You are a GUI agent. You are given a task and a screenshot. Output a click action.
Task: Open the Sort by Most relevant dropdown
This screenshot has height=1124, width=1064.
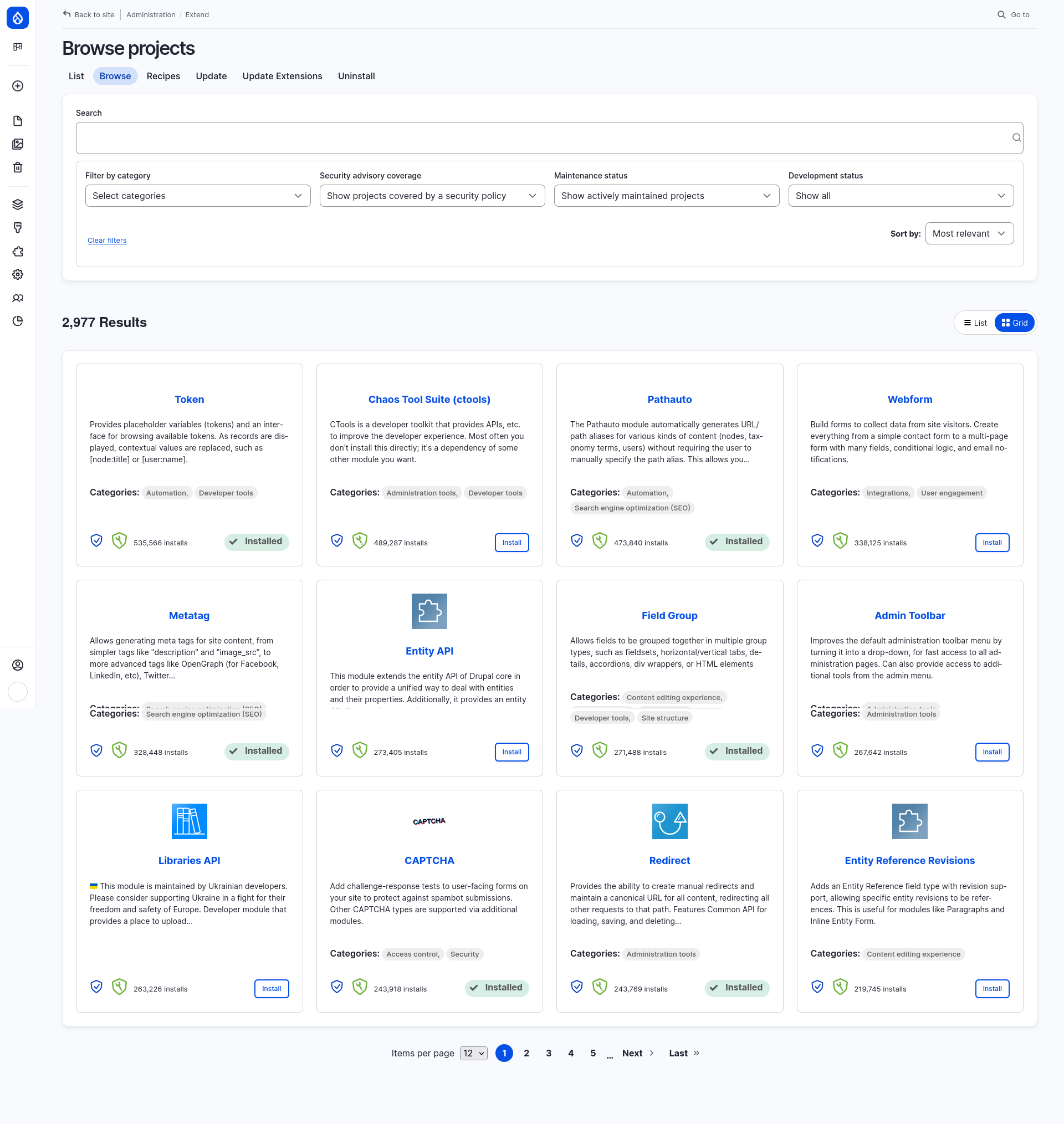pyautogui.click(x=969, y=233)
